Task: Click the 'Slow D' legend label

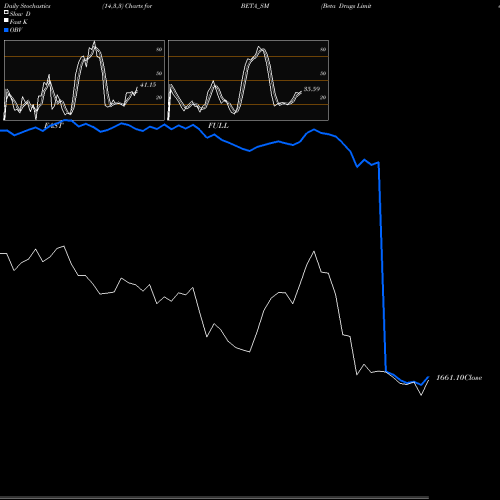Action: (x=20, y=14)
